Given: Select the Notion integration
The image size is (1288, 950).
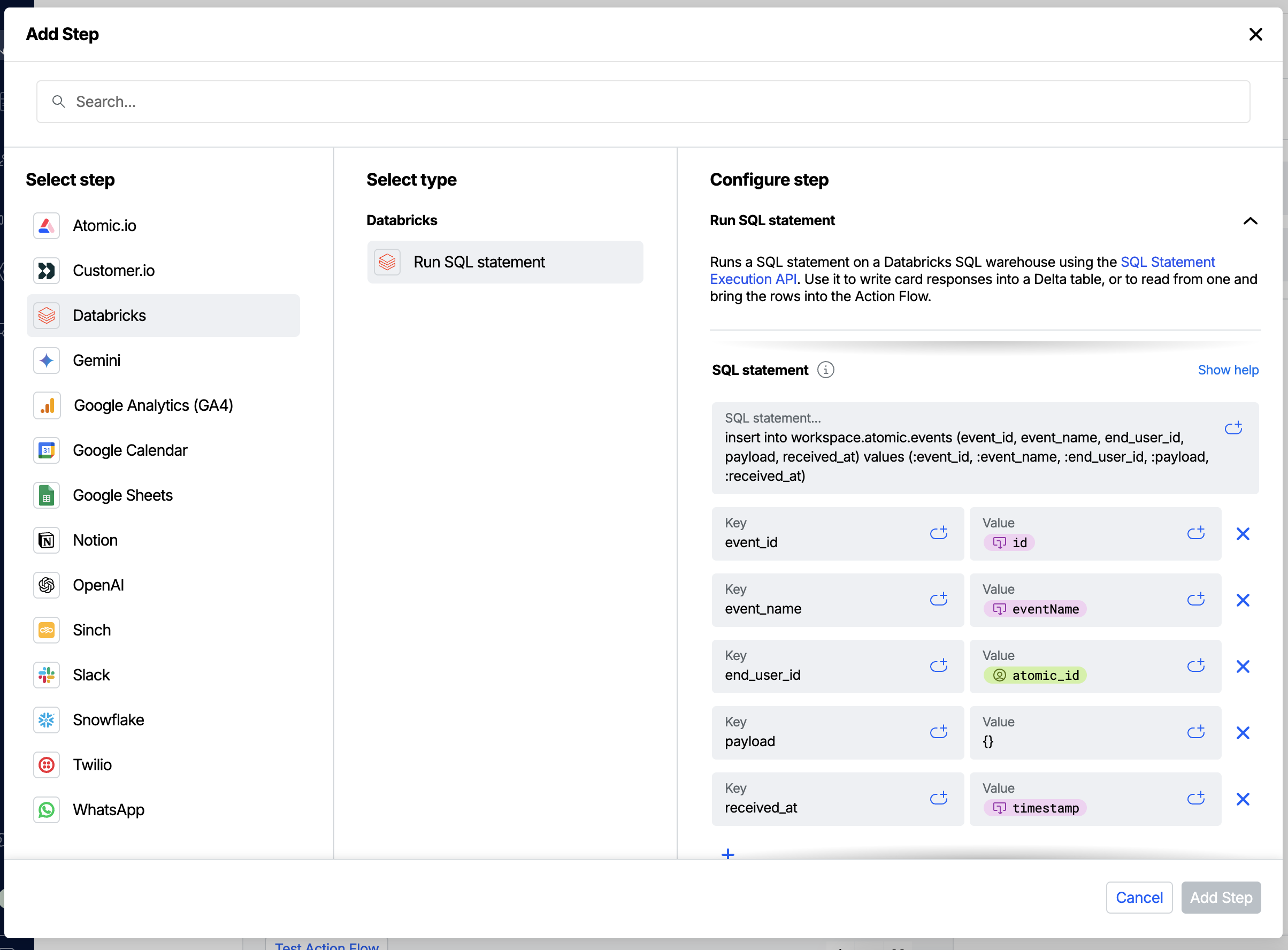Looking at the screenshot, I should [163, 540].
